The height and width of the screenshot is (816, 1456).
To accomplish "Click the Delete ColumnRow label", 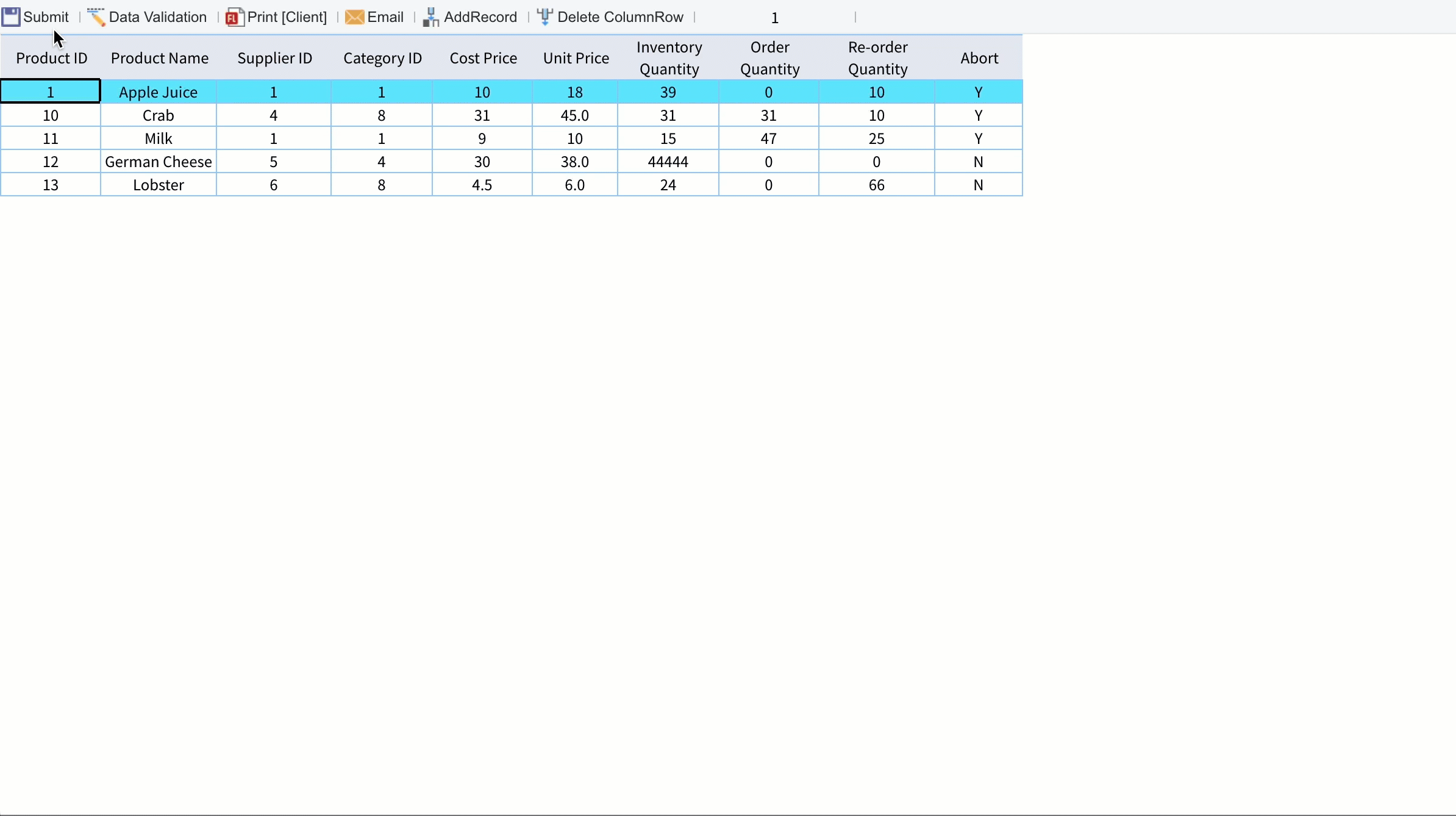I will pos(621,17).
